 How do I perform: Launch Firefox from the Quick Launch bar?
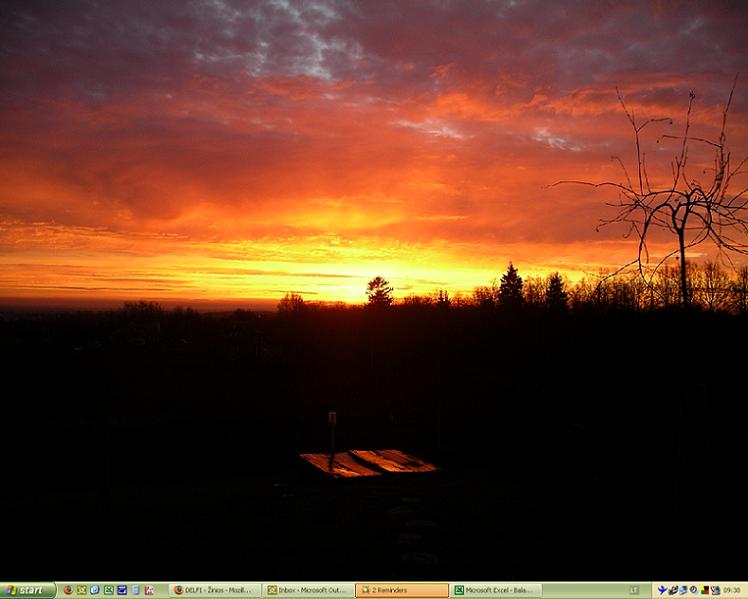(68, 590)
